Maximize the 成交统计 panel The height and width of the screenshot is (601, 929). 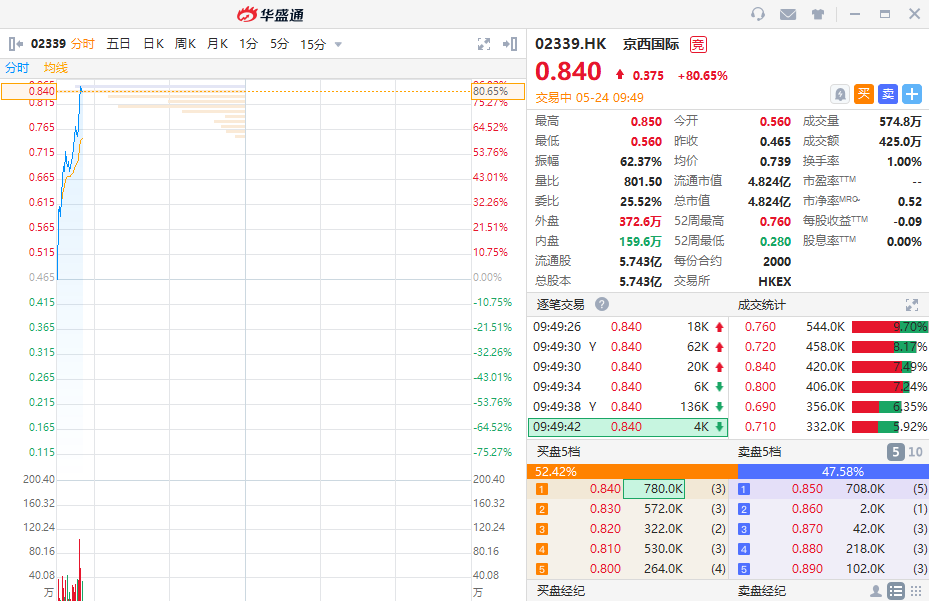point(911,305)
